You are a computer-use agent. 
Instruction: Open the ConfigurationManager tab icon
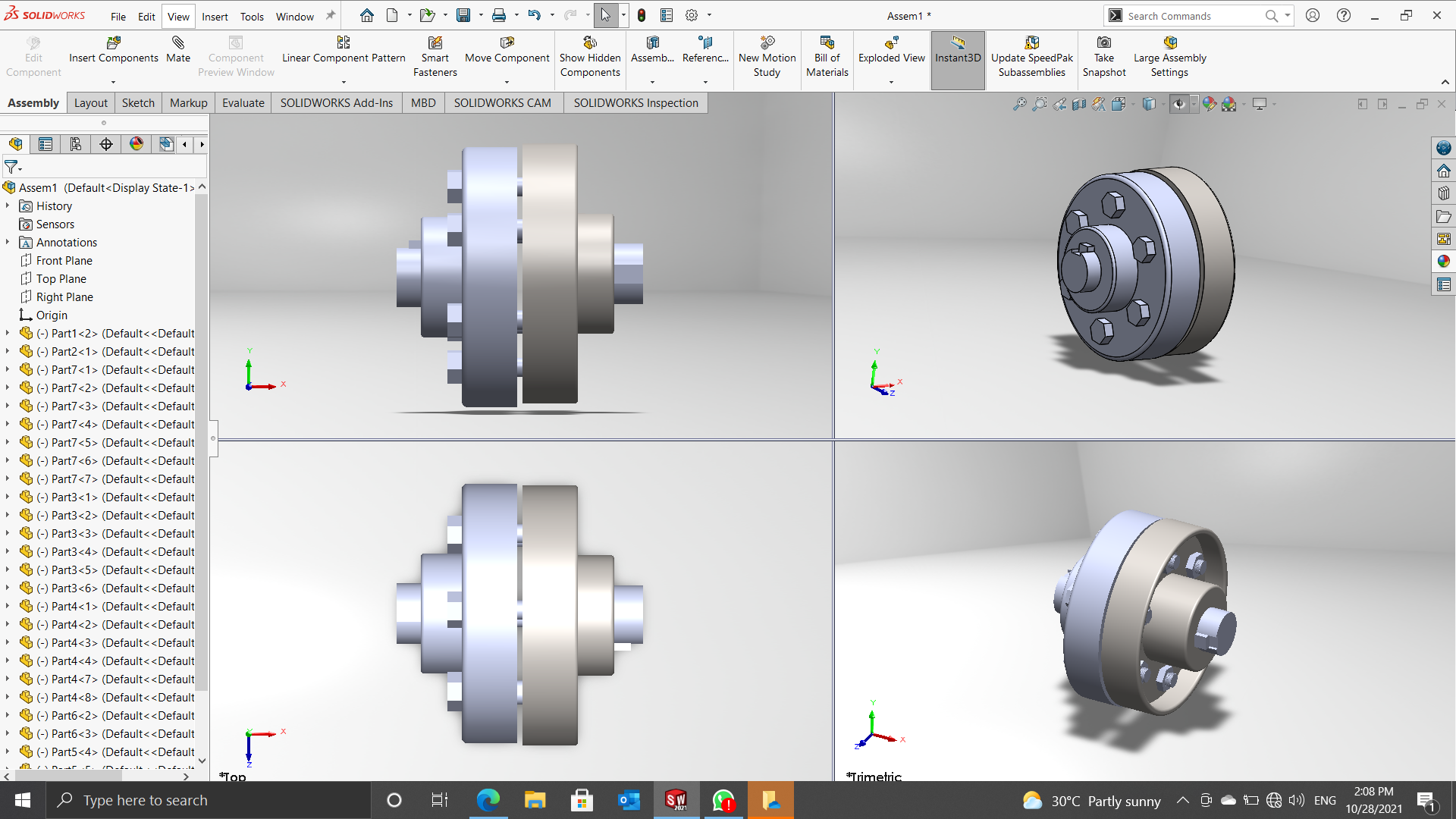click(76, 144)
